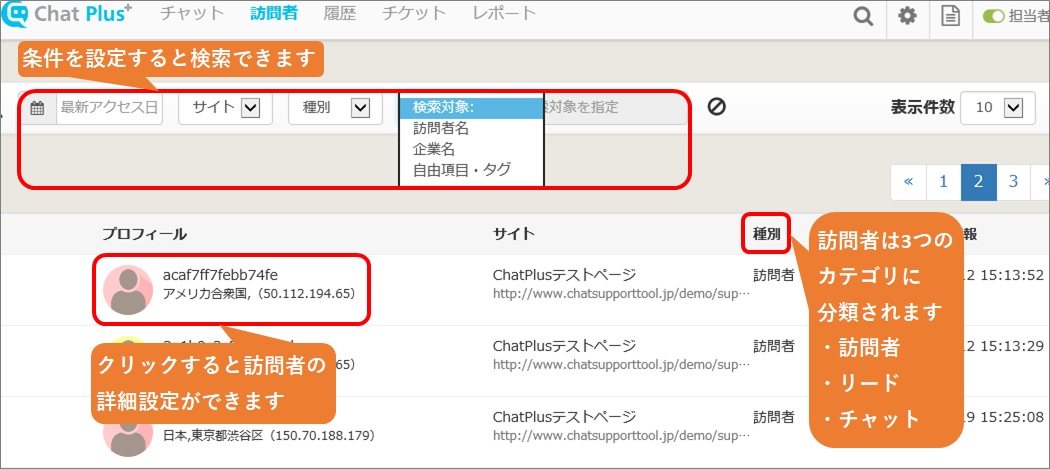Click ChatPlusテストページ in the acaf7ff7febb74fe row
Image resolution: width=1050 pixels, height=469 pixels.
pyautogui.click(x=565, y=275)
